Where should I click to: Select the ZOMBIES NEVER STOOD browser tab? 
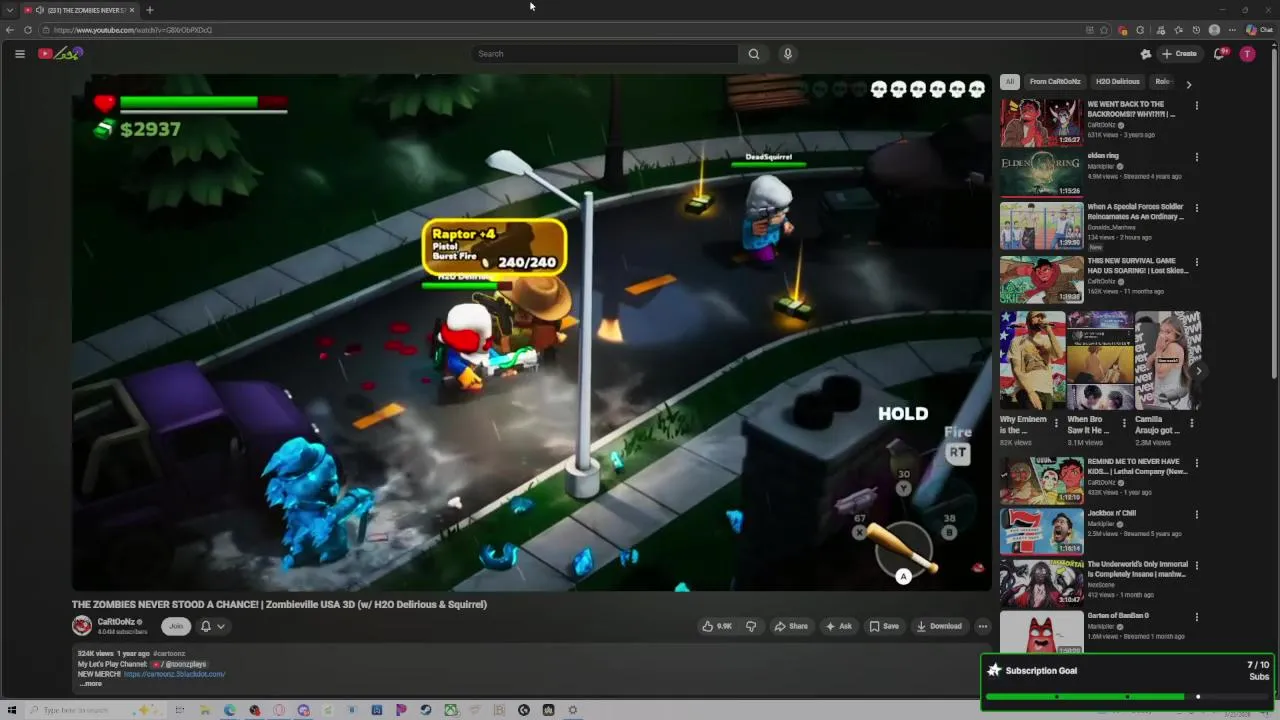coord(80,10)
